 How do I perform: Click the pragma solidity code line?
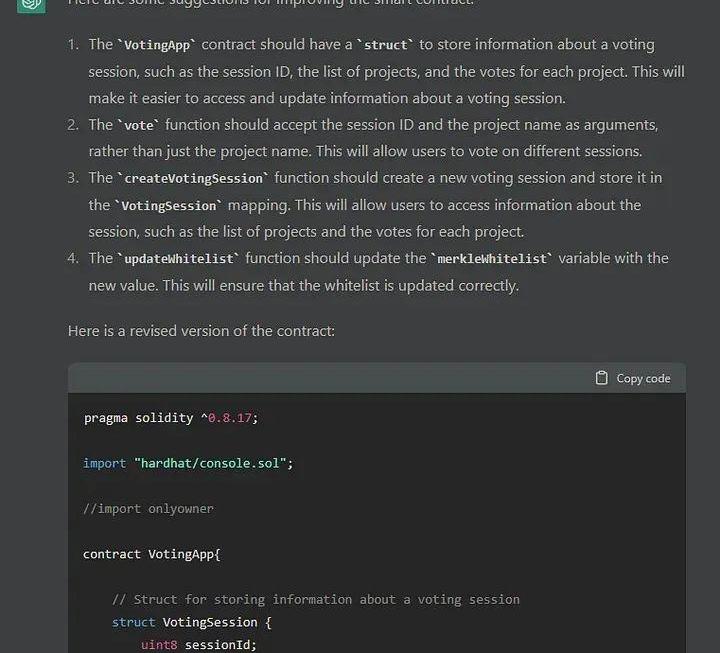tap(171, 418)
